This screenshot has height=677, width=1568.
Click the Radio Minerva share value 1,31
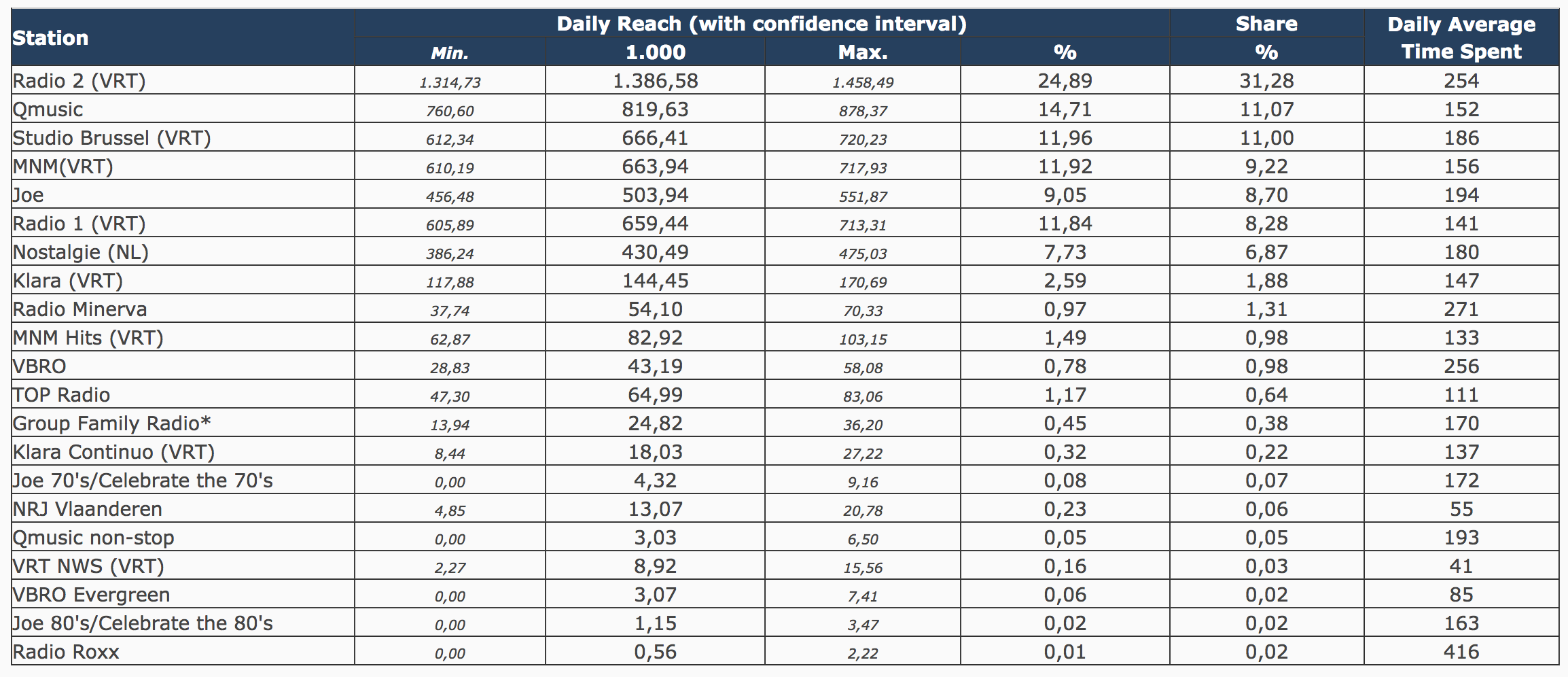[1266, 309]
